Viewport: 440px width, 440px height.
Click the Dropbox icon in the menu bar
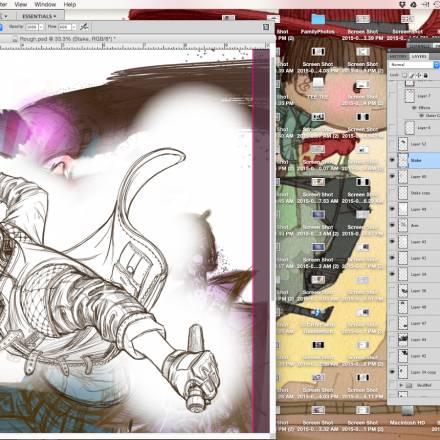click(402, 4)
